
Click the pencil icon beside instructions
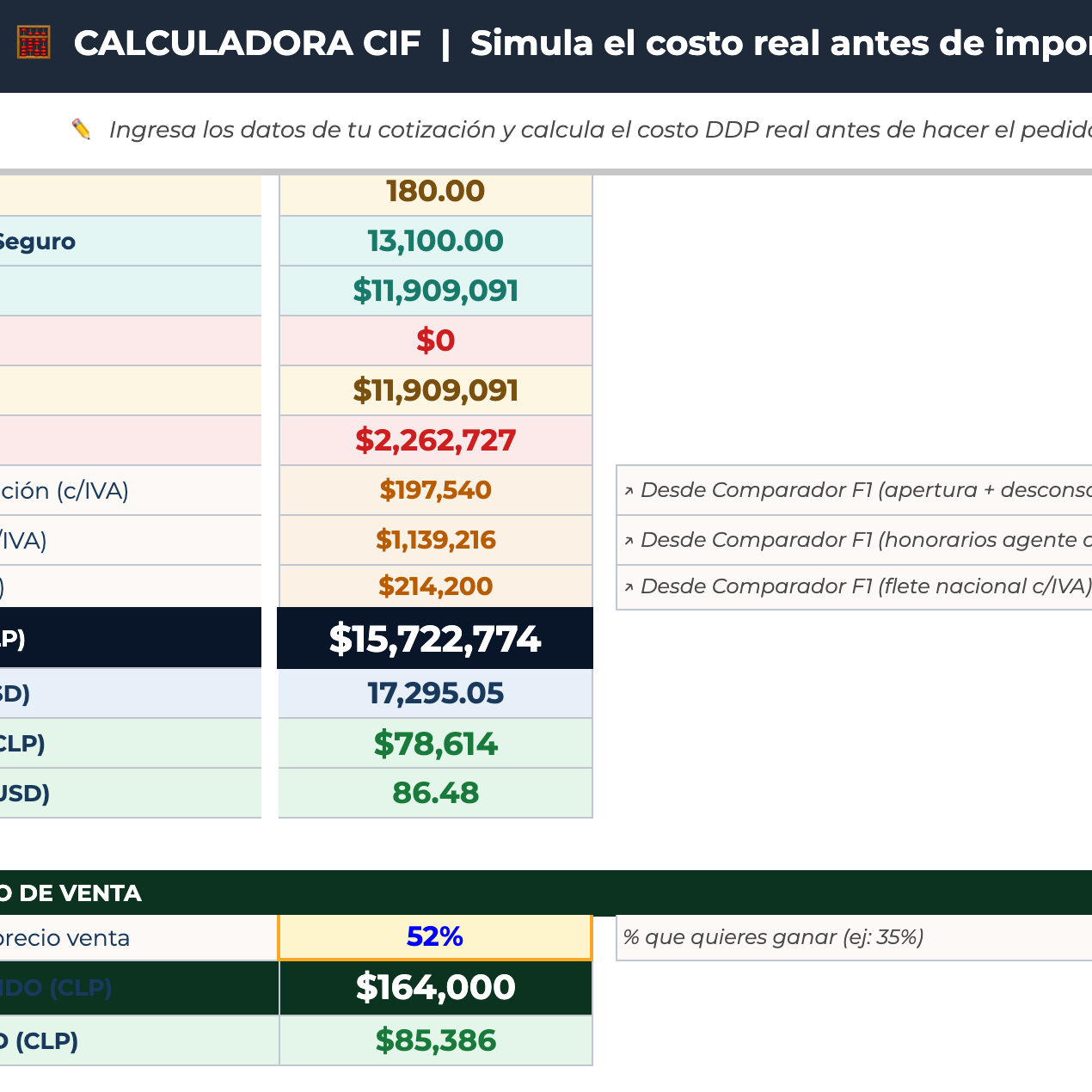pos(81,130)
